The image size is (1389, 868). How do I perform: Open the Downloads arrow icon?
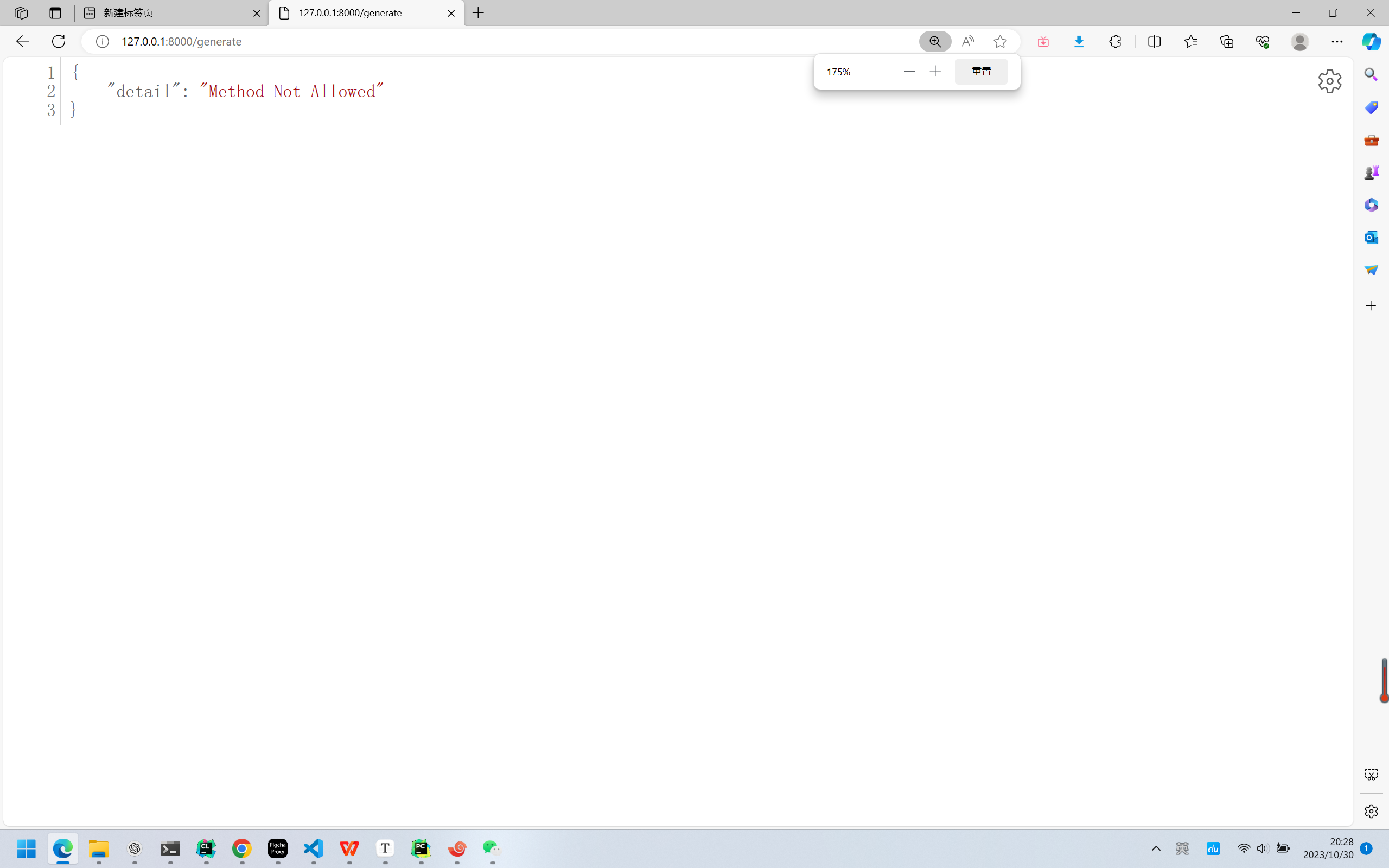pos(1079,41)
